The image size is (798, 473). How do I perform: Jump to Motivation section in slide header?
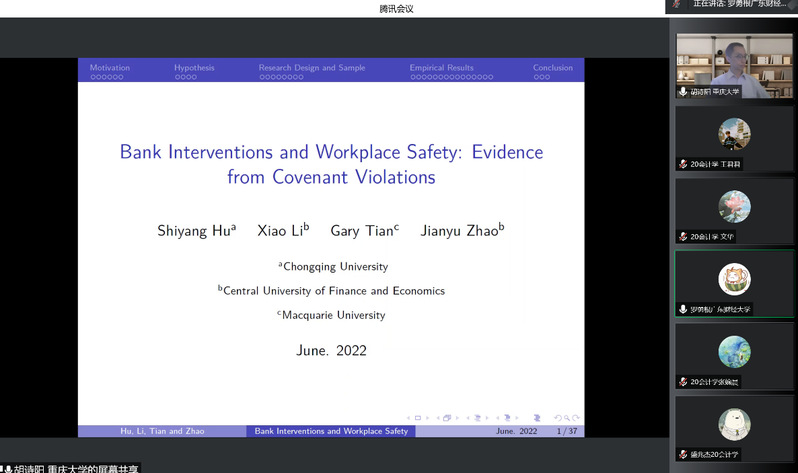109,68
